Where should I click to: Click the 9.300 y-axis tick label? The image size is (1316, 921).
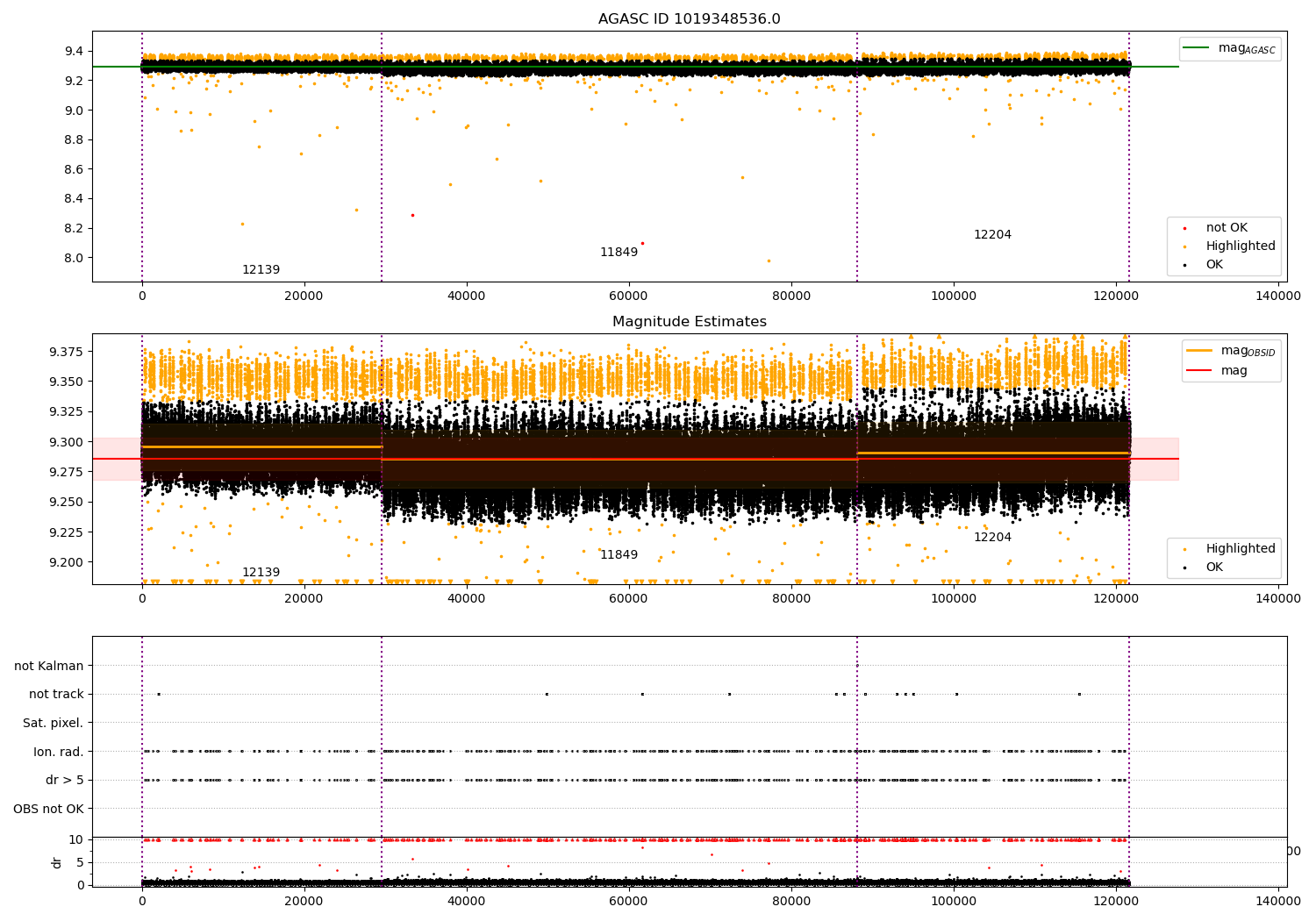click(x=65, y=442)
